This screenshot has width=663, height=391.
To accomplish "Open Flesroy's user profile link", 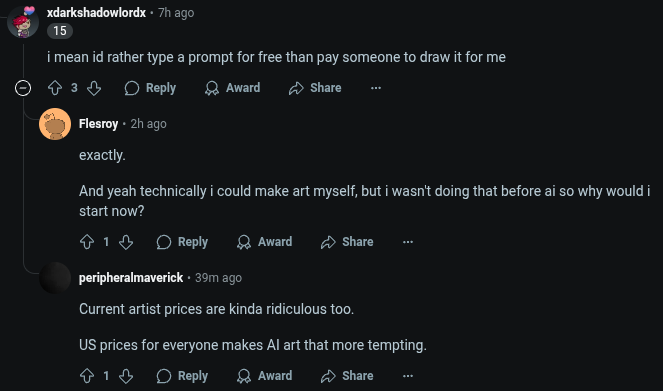I will pyautogui.click(x=98, y=124).
